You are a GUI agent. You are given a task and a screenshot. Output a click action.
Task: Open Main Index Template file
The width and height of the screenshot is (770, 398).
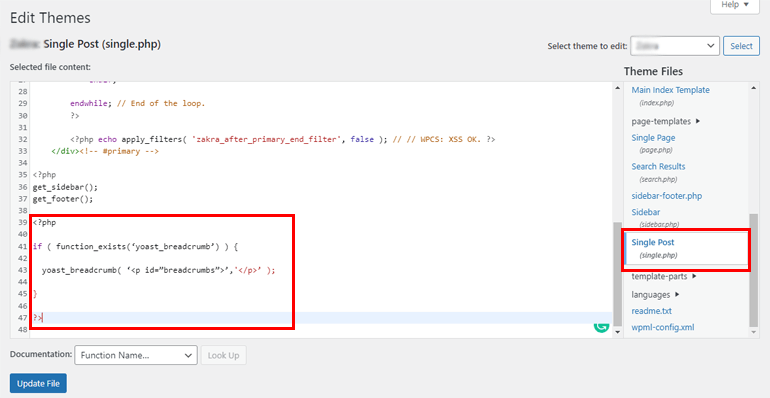point(670,90)
